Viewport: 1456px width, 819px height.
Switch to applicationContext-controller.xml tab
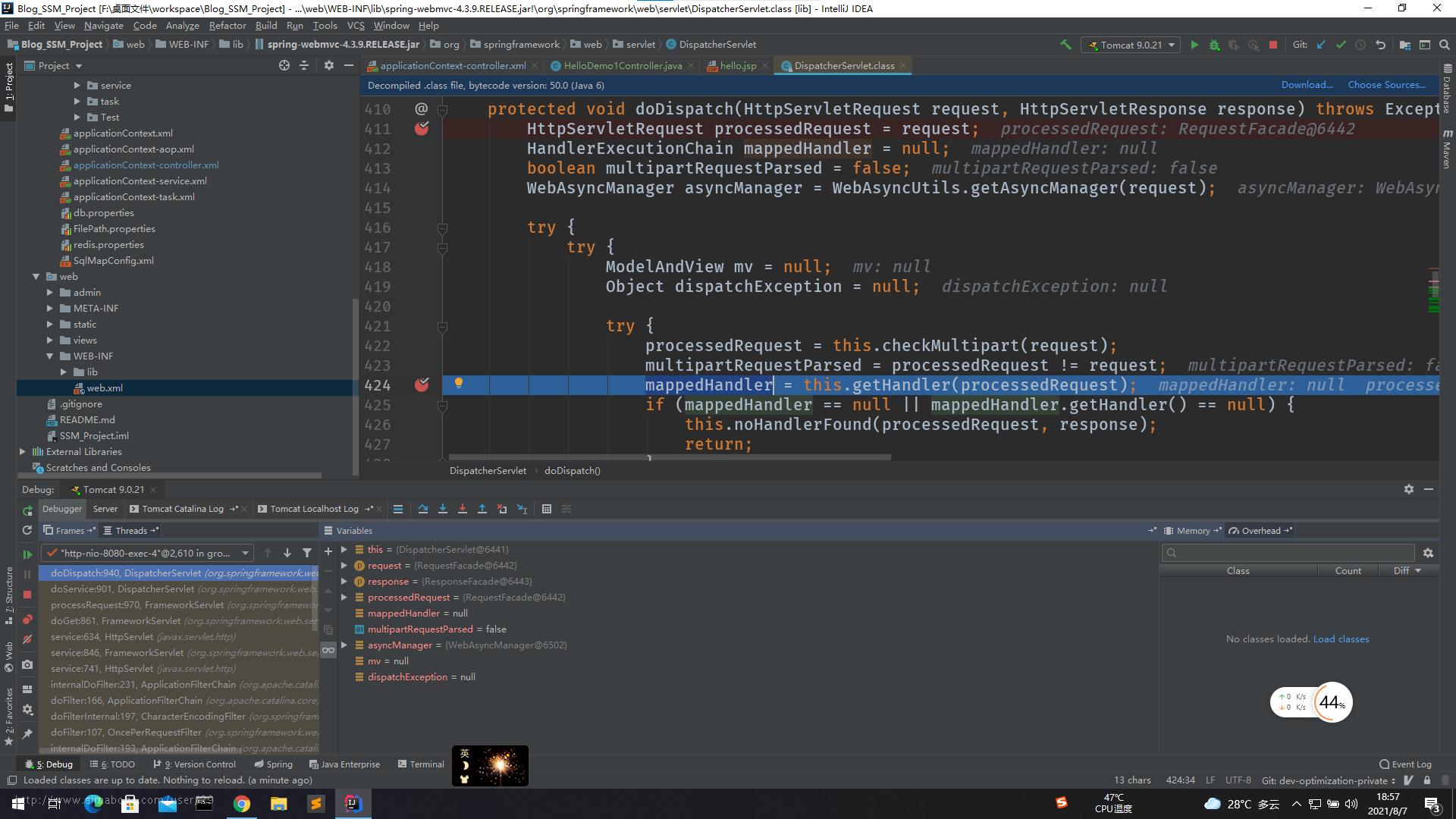click(453, 65)
